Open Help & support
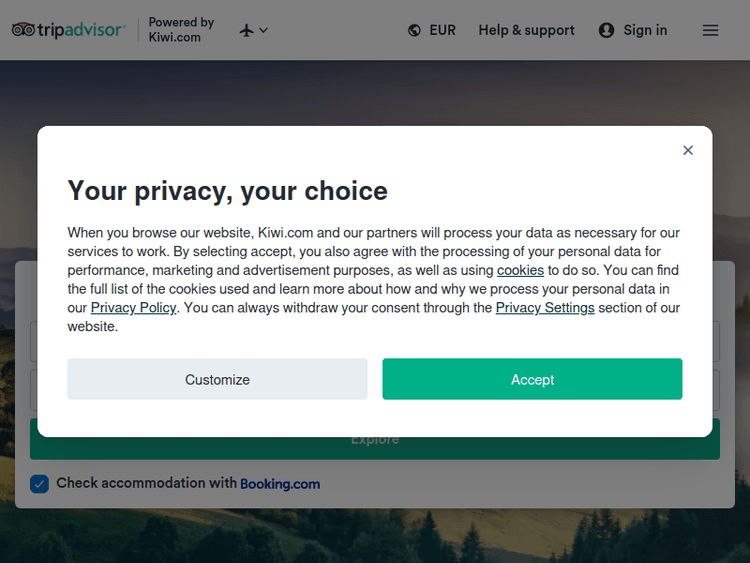This screenshot has height=563, width=750. pos(526,30)
